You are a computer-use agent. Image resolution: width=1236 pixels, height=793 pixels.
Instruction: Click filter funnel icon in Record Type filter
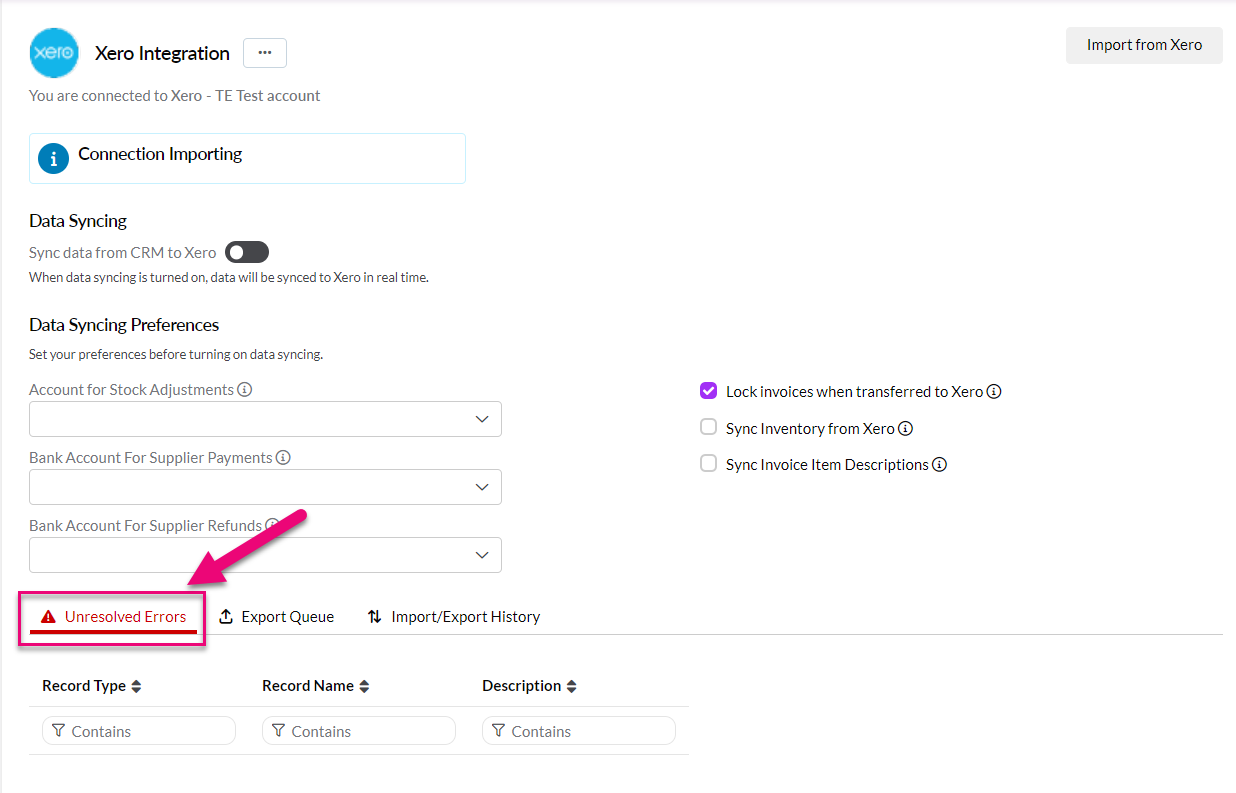(x=58, y=731)
